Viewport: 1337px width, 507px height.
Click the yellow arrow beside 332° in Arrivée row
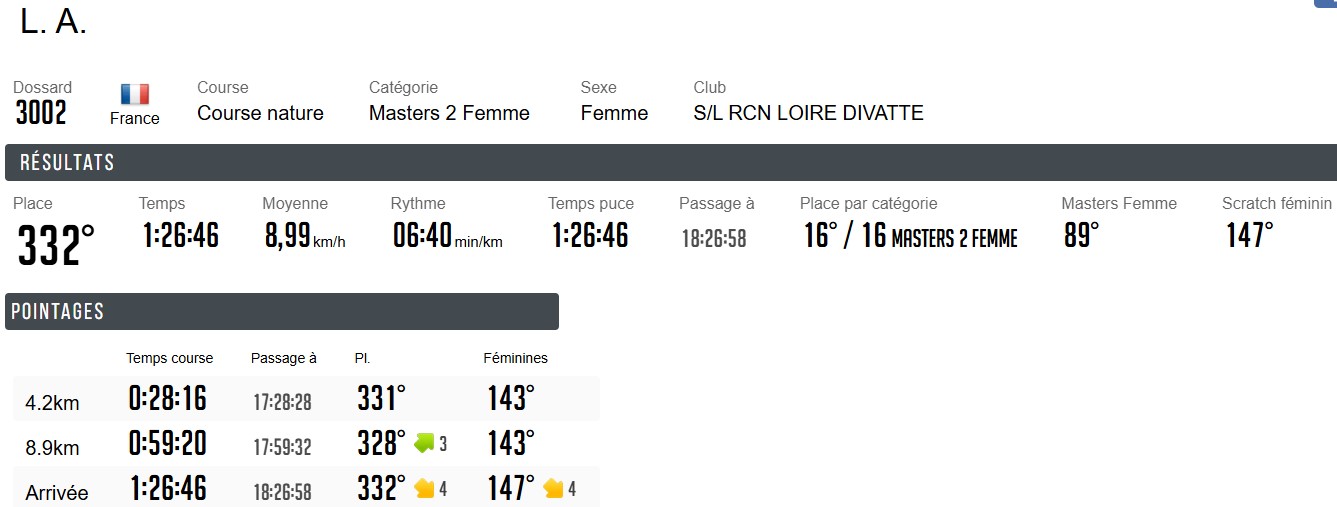[x=424, y=488]
